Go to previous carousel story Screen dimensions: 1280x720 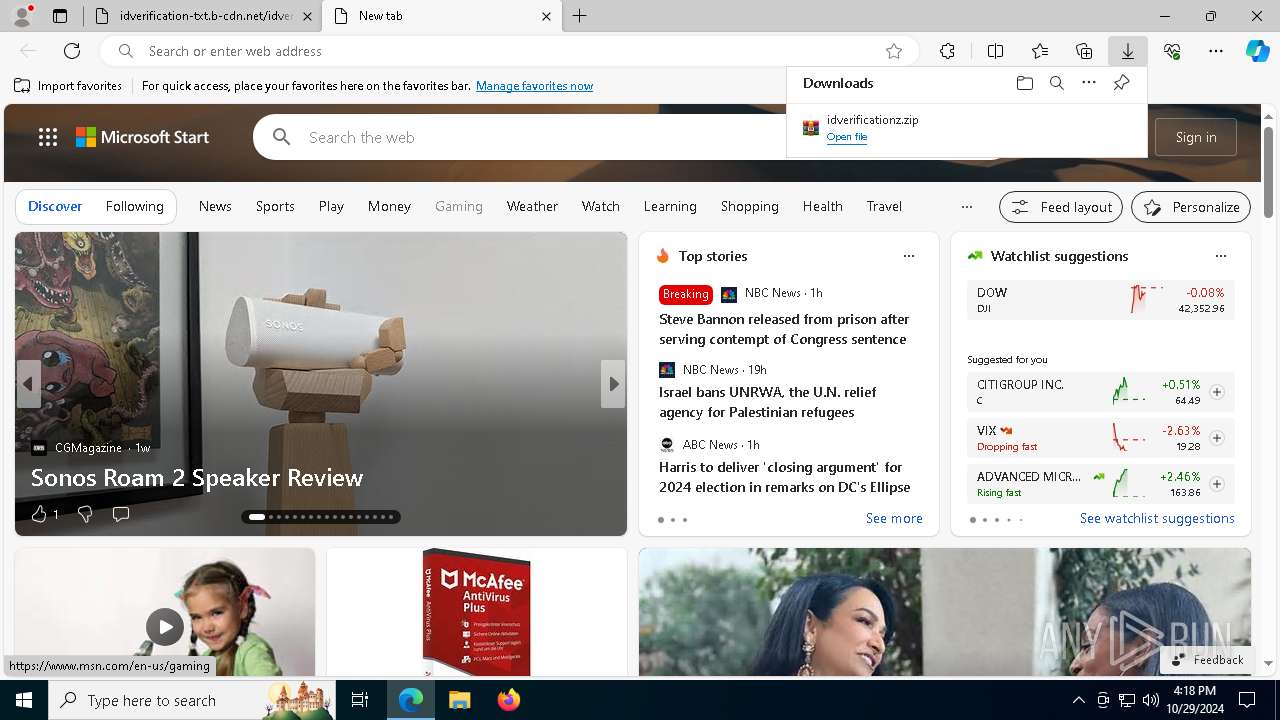(x=29, y=384)
